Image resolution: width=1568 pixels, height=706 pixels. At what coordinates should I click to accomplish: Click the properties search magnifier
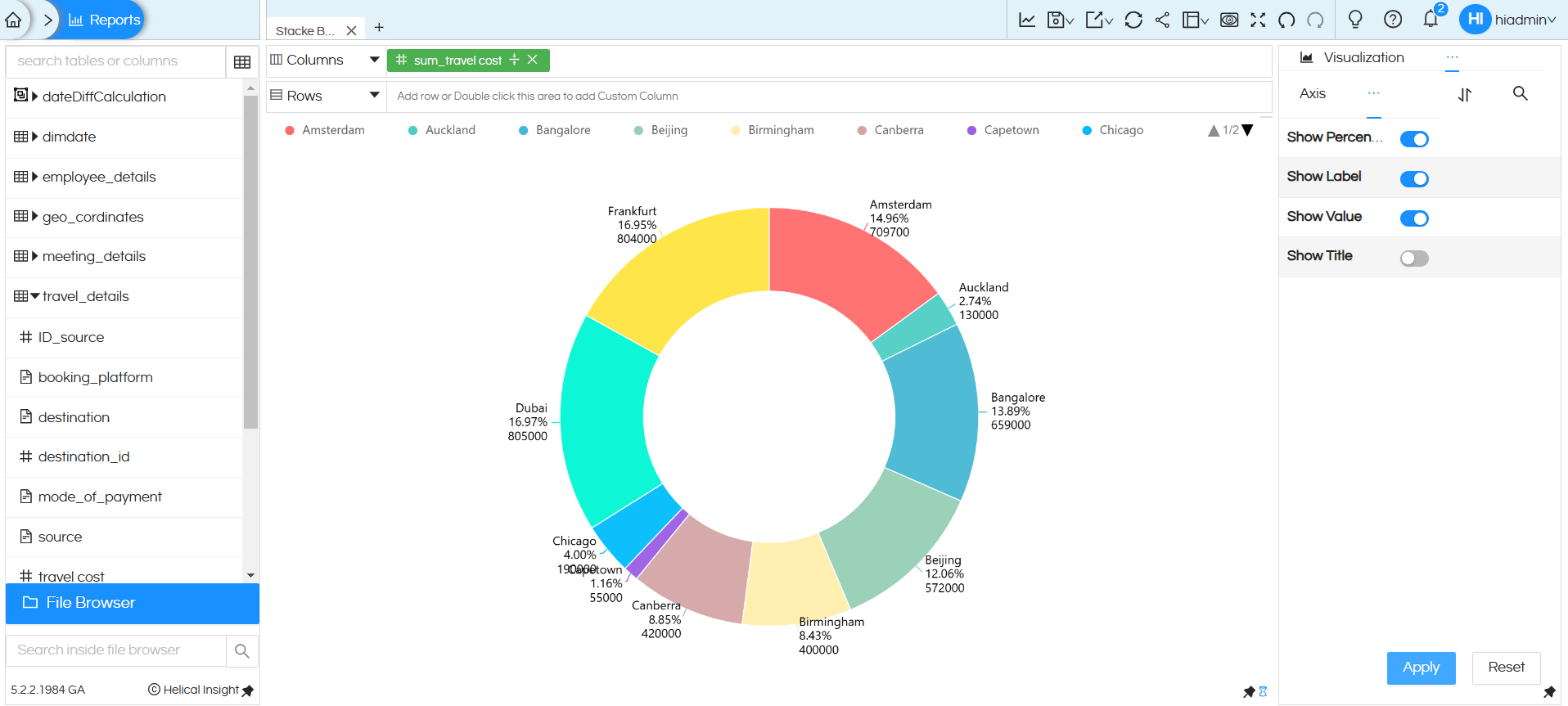click(1521, 93)
